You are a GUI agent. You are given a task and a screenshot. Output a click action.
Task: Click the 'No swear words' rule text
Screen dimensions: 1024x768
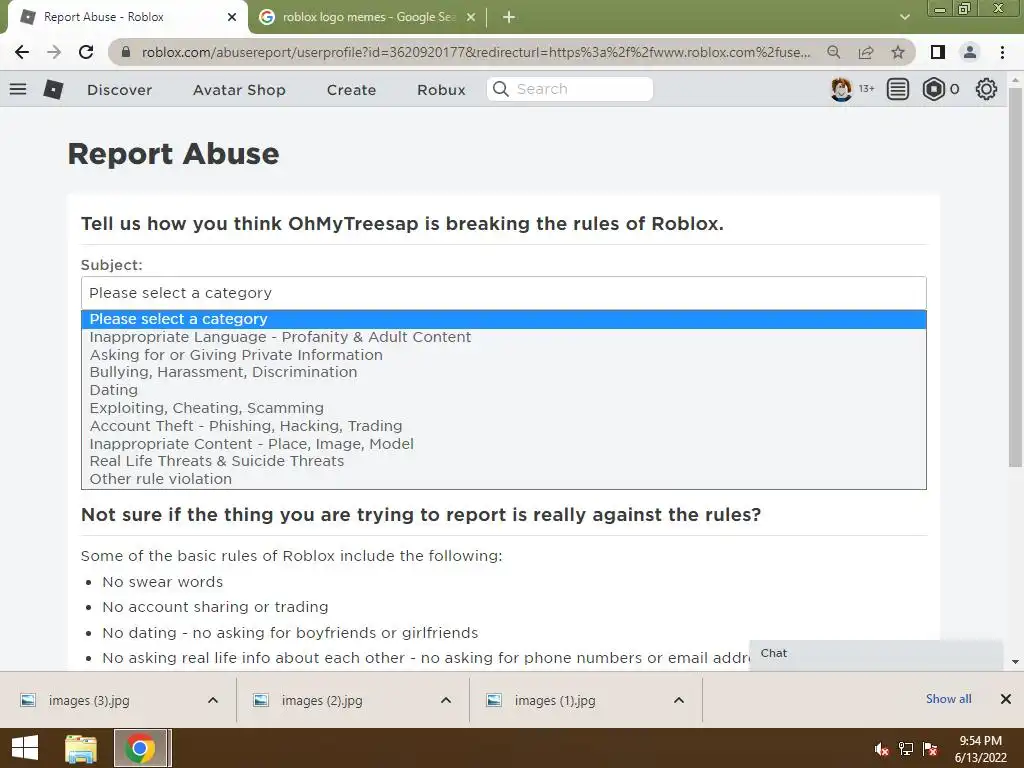(x=163, y=582)
